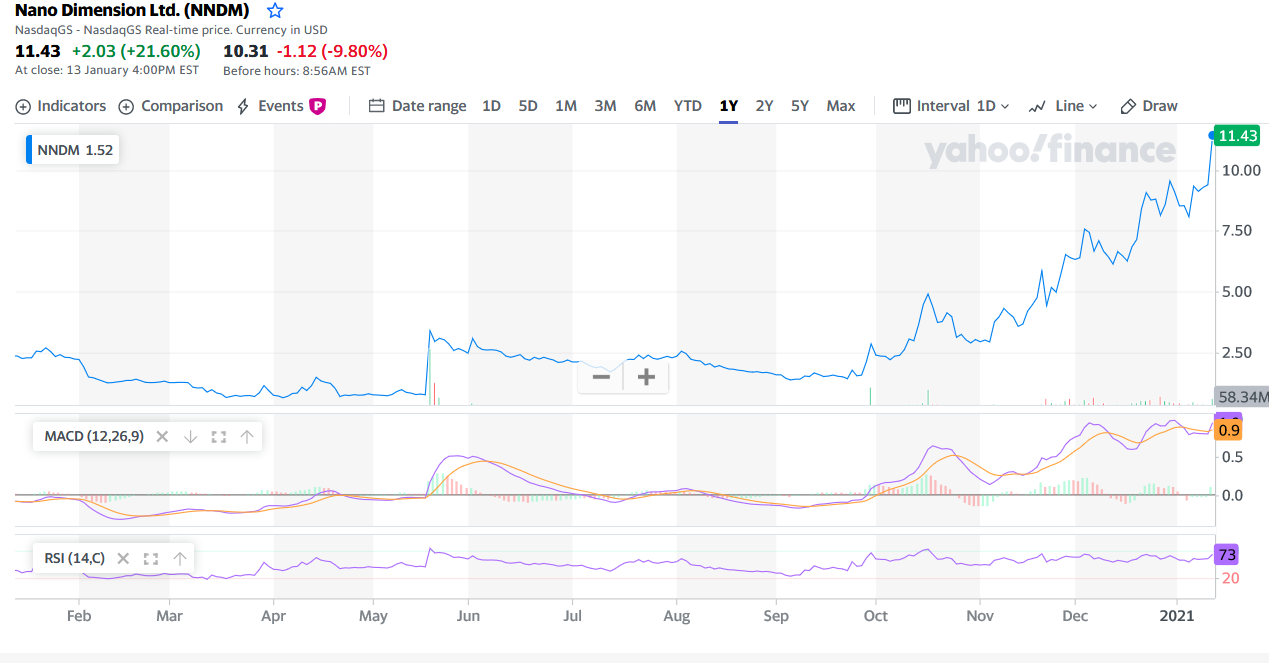Image resolution: width=1269 pixels, height=663 pixels.
Task: Select the active 1Y range tab
Action: tap(728, 106)
